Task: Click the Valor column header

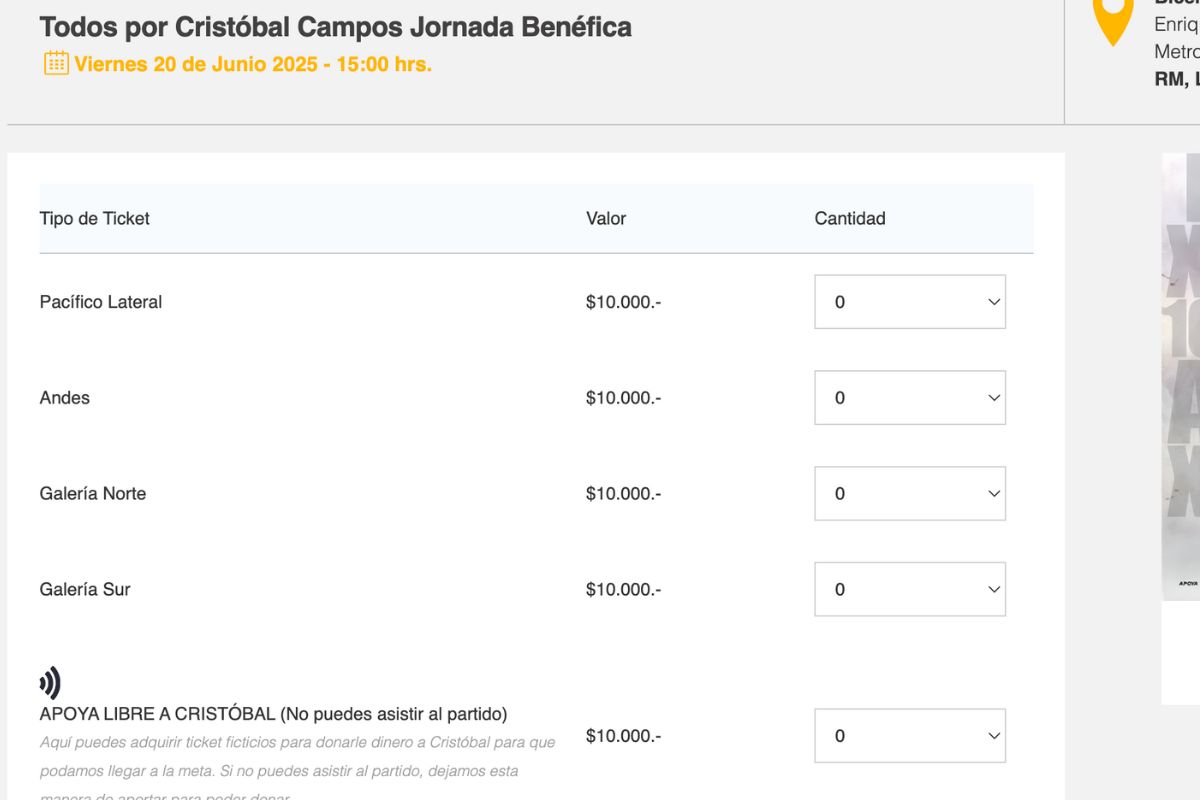Action: click(x=606, y=219)
